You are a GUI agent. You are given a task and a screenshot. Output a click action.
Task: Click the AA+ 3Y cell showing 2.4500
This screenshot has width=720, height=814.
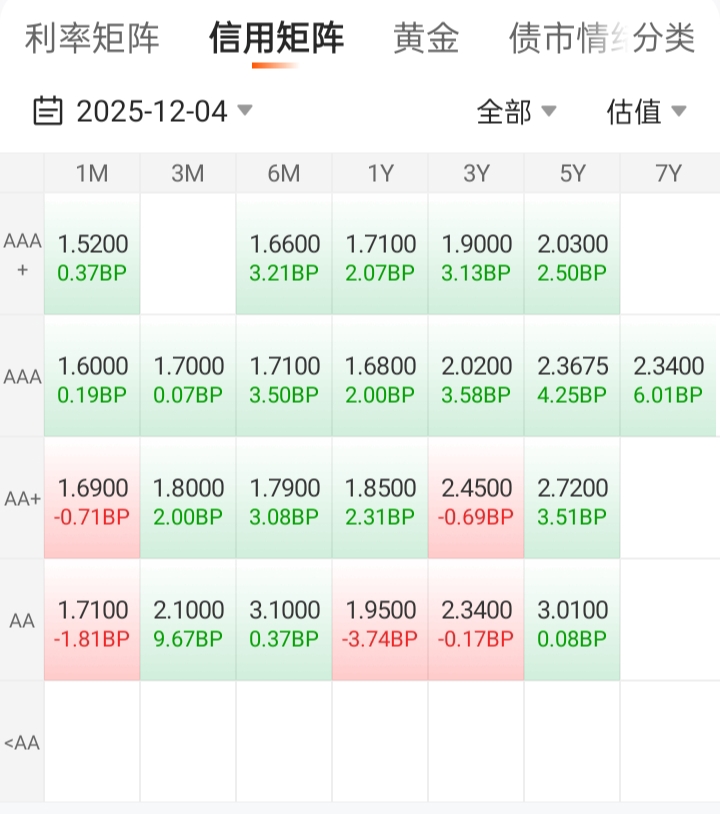click(x=476, y=501)
